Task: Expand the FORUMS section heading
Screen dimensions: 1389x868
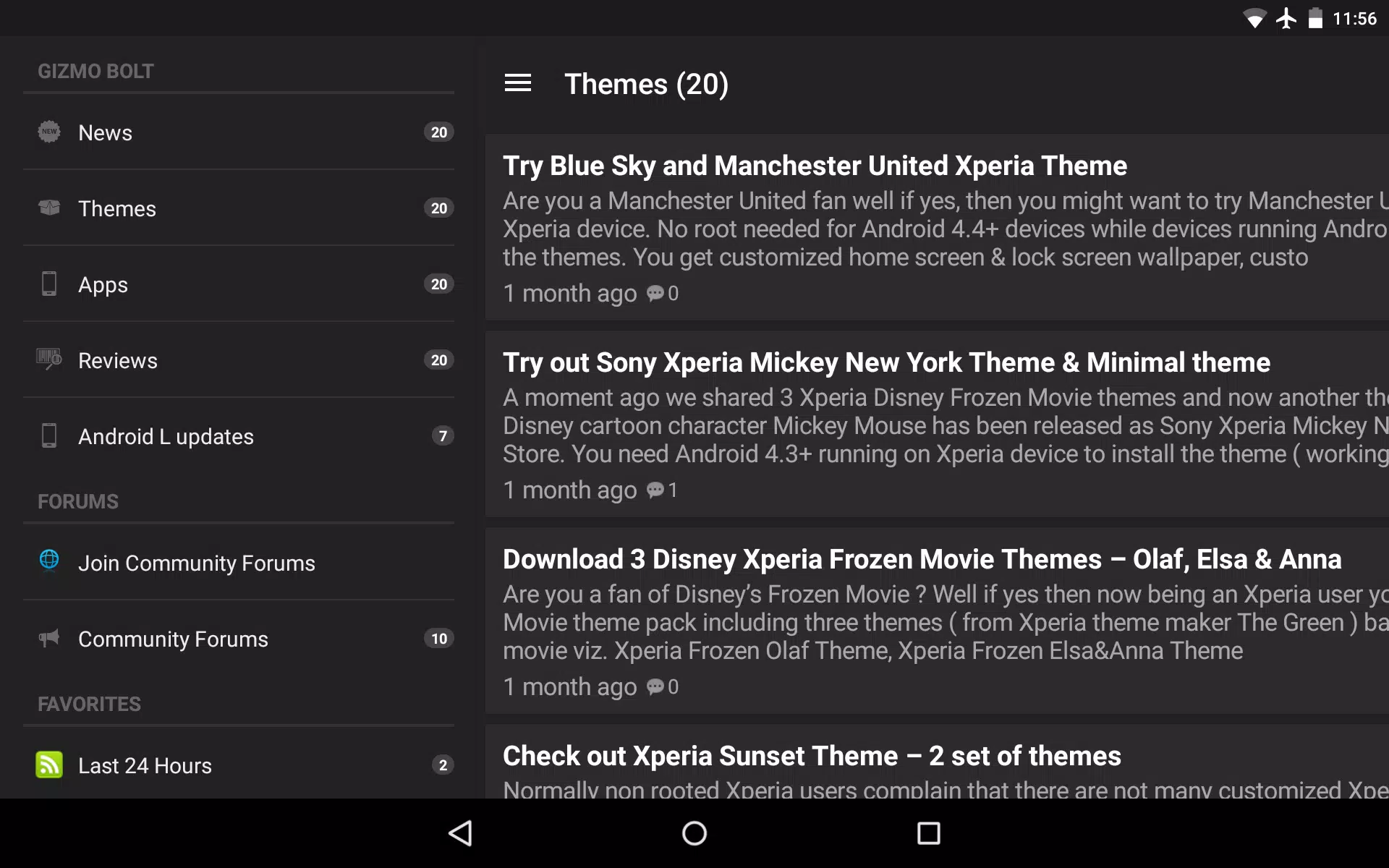Action: [77, 501]
